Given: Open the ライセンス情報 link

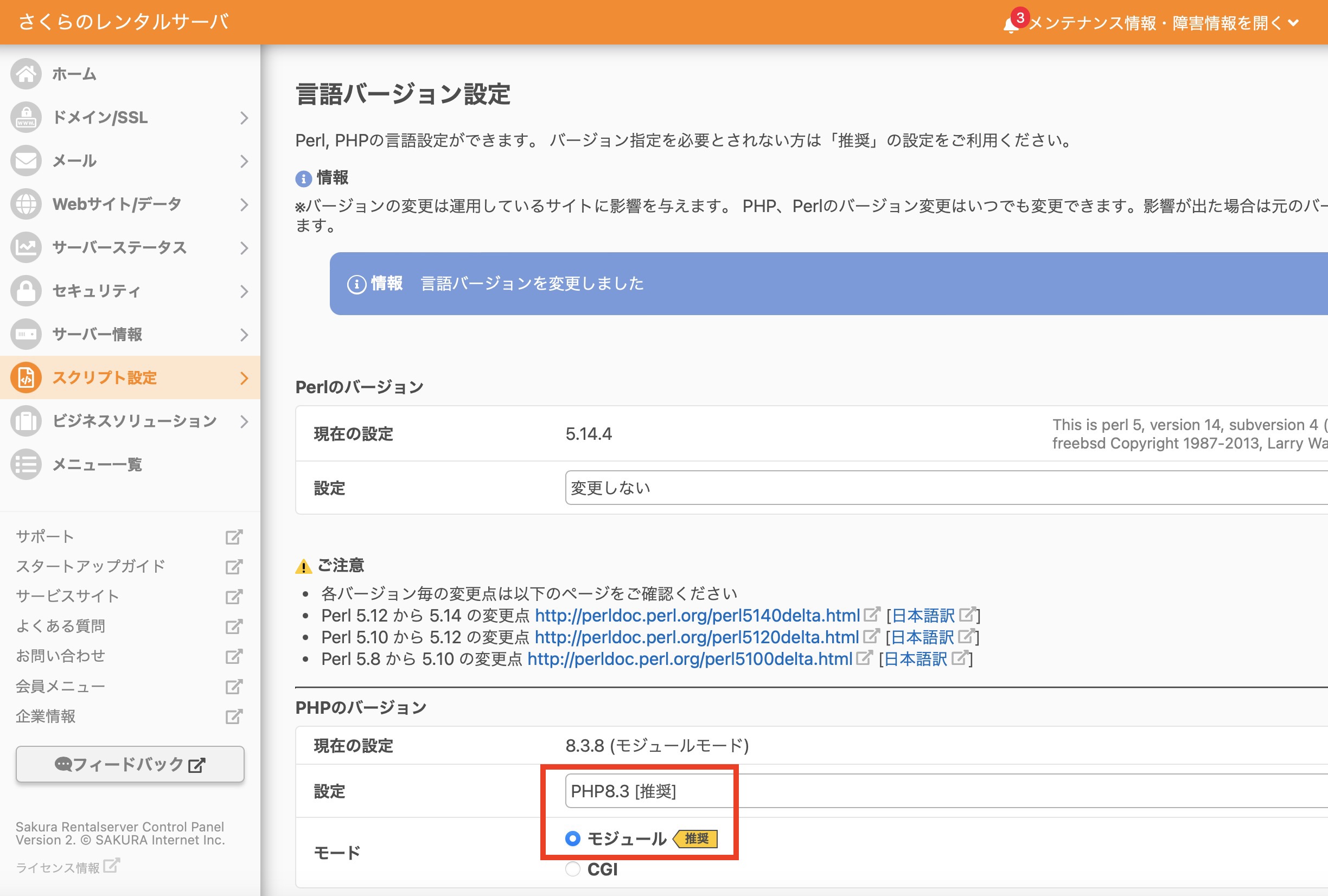Looking at the screenshot, I should click(58, 867).
